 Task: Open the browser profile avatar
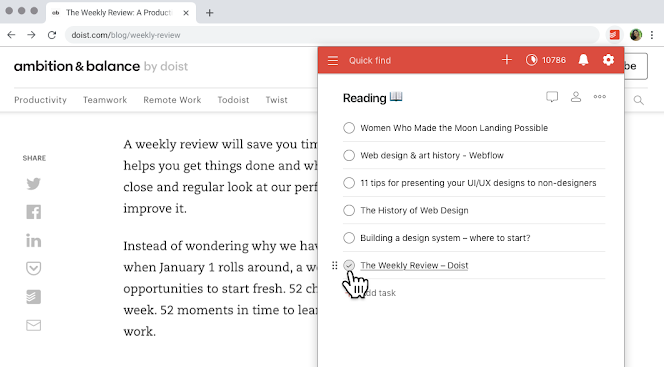(x=636, y=35)
